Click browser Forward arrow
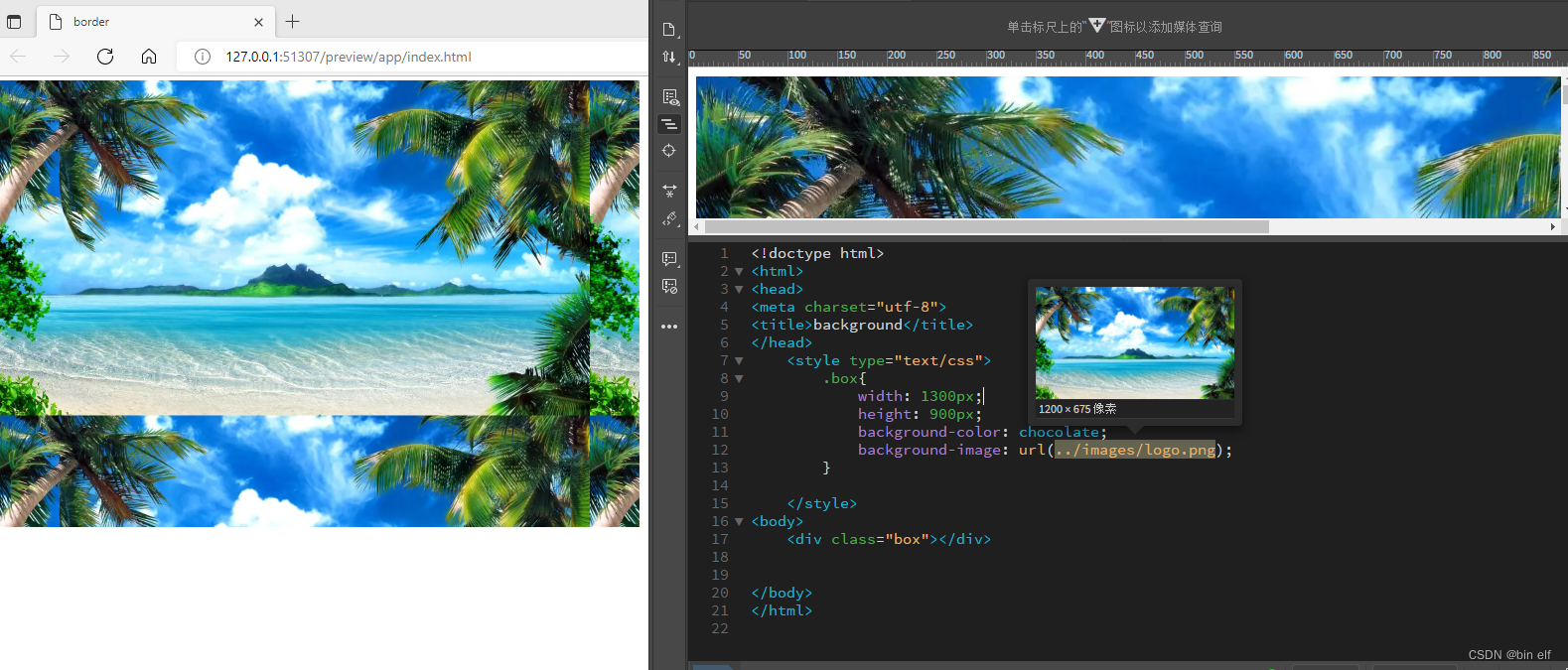 click(x=62, y=57)
